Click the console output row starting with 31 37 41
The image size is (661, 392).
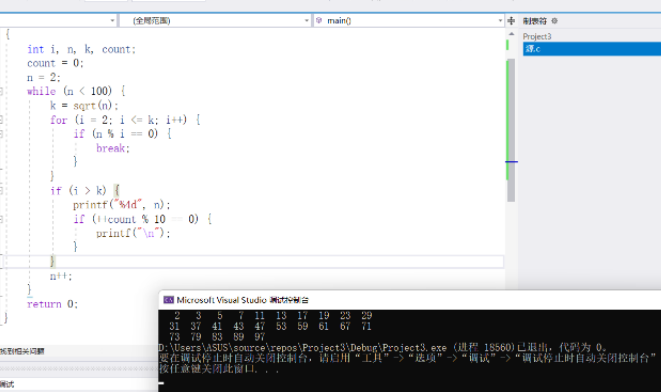[271, 326]
